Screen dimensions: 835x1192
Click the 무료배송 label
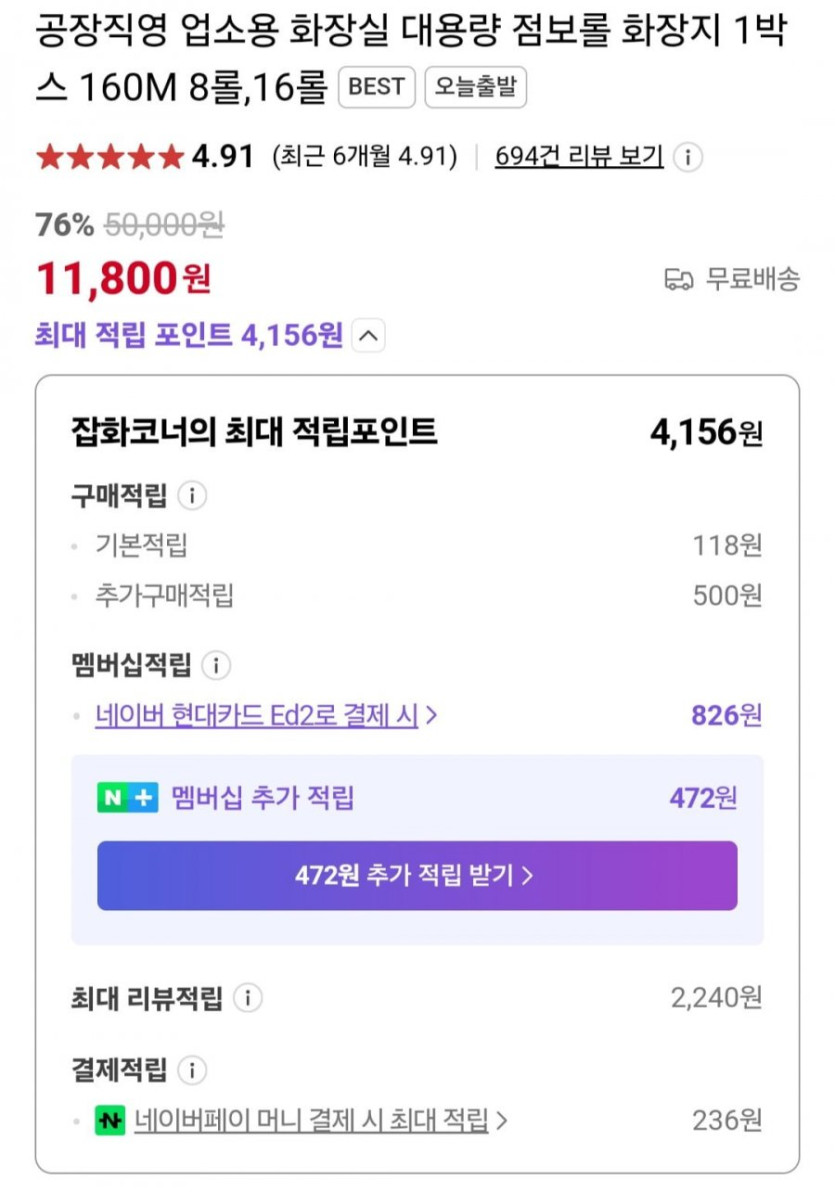753,279
